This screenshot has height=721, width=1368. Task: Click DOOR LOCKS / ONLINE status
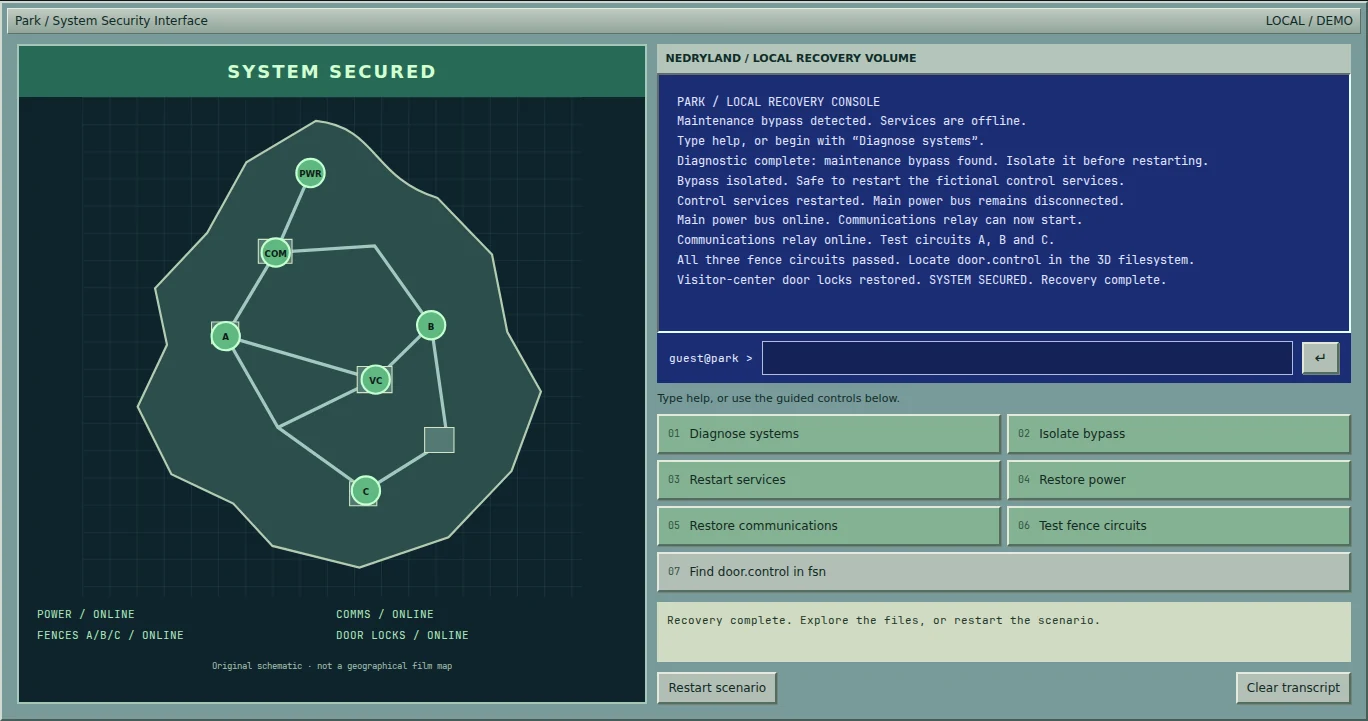[x=402, y=635]
